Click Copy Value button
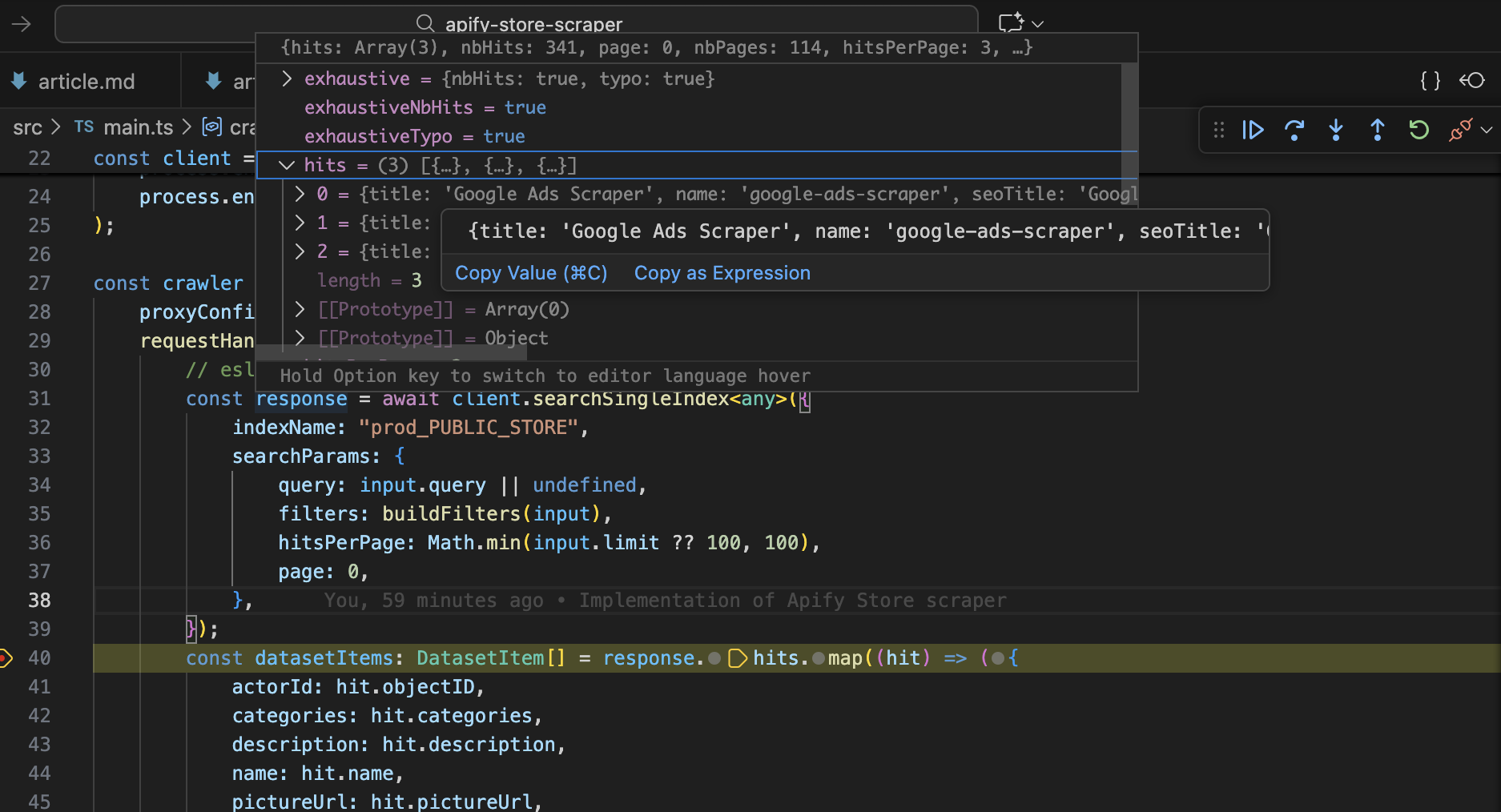Viewport: 1501px width, 812px height. (531, 273)
